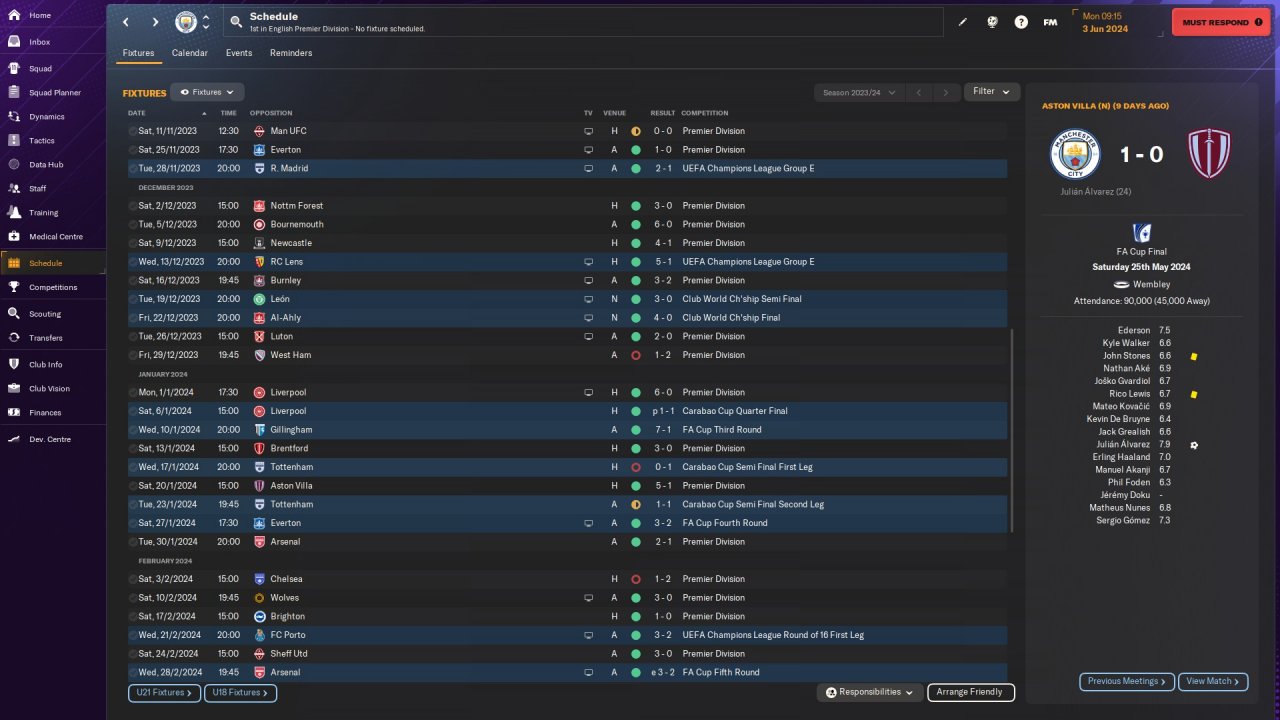Open the Home sidebar icon

point(14,16)
